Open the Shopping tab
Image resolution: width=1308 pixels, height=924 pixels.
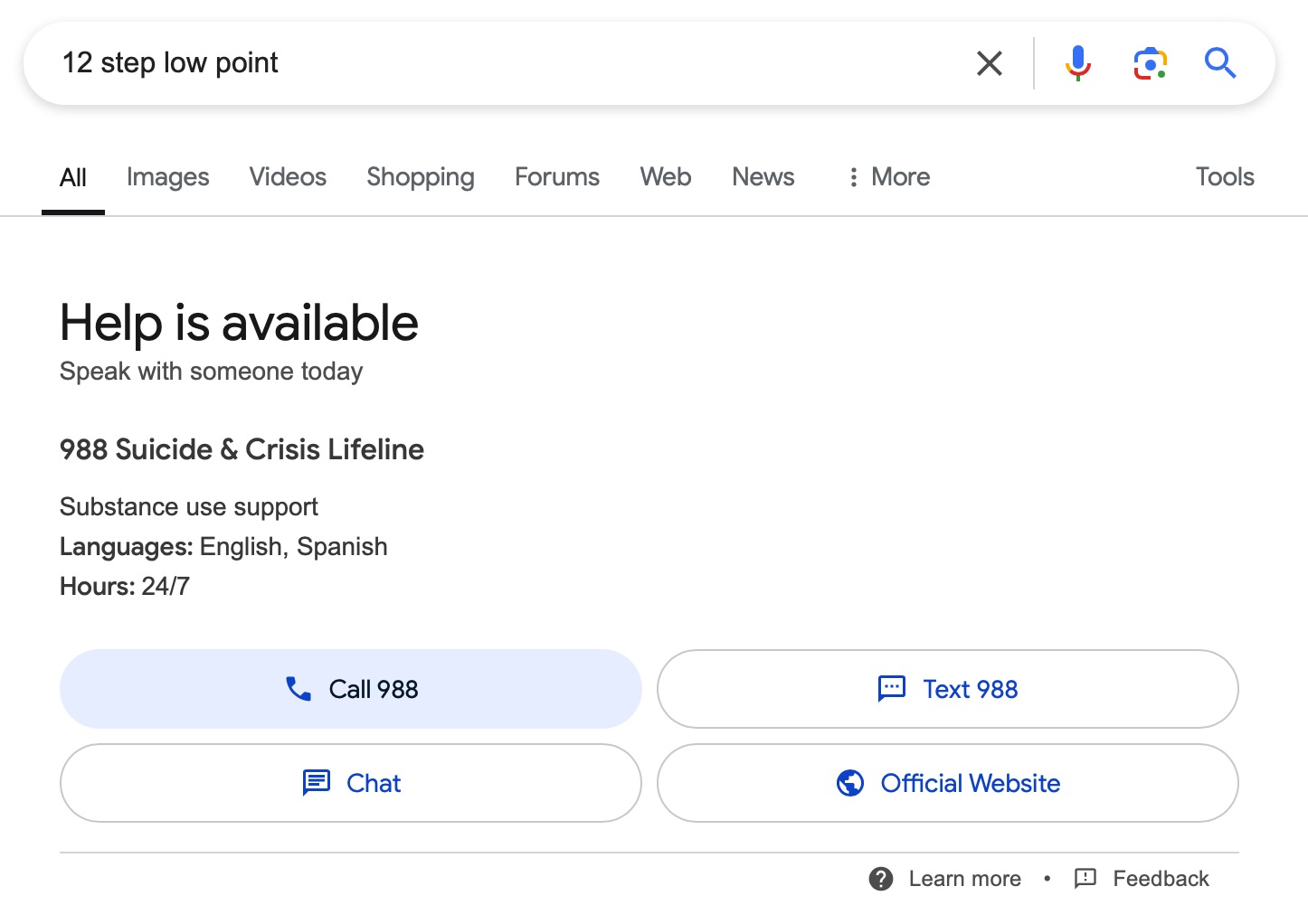pos(421,177)
